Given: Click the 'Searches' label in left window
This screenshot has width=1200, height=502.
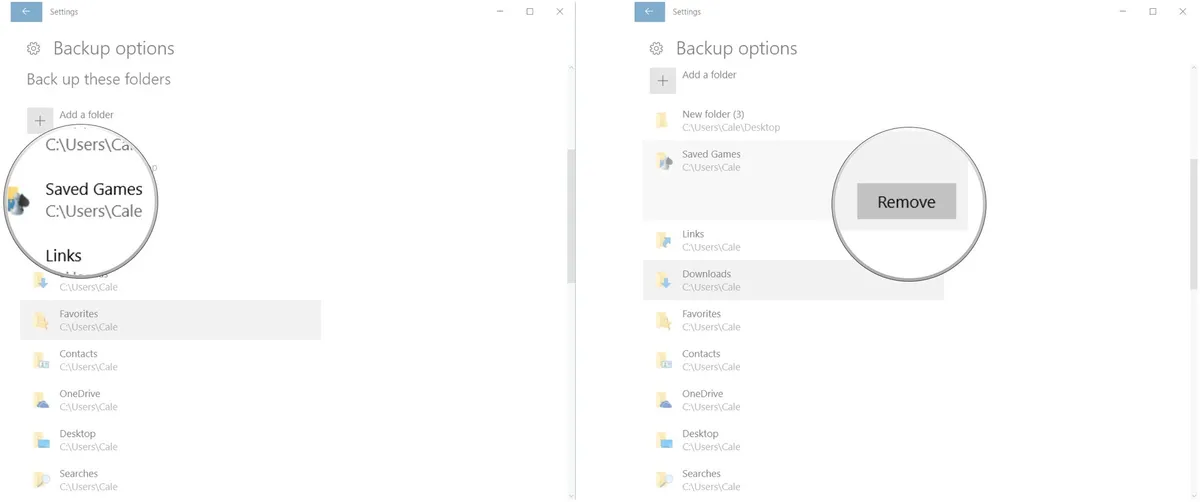Looking at the screenshot, I should 78,474.
